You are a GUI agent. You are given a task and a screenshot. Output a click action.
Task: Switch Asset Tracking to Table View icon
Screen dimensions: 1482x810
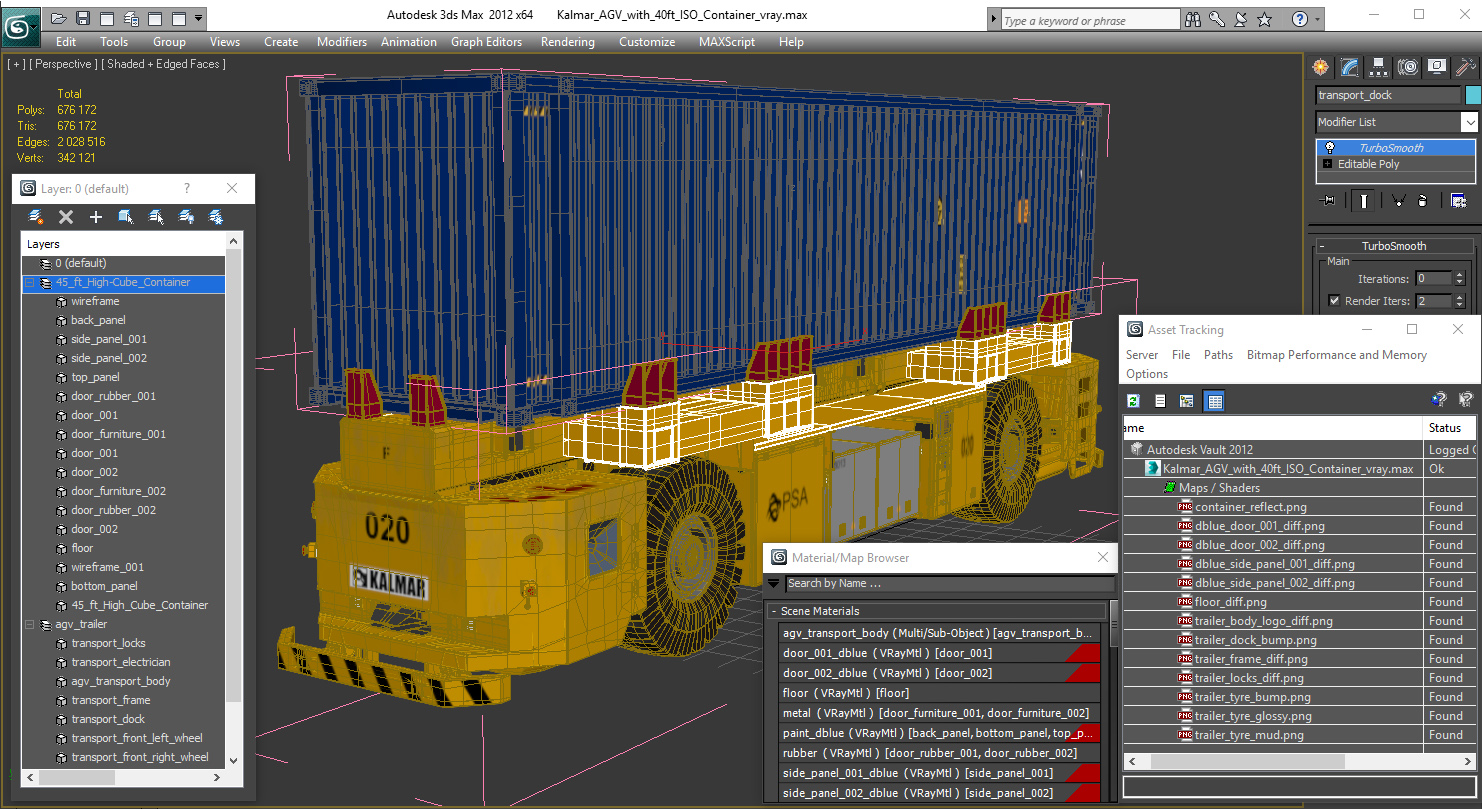[x=1214, y=401]
